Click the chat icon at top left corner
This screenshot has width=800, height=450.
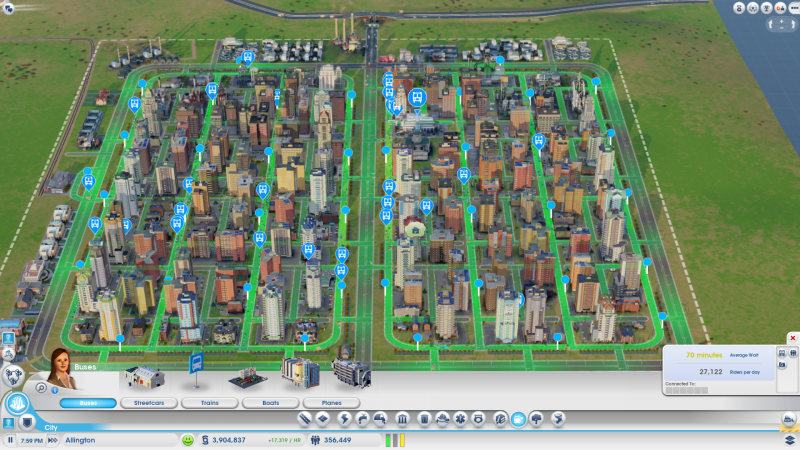click(8, 8)
